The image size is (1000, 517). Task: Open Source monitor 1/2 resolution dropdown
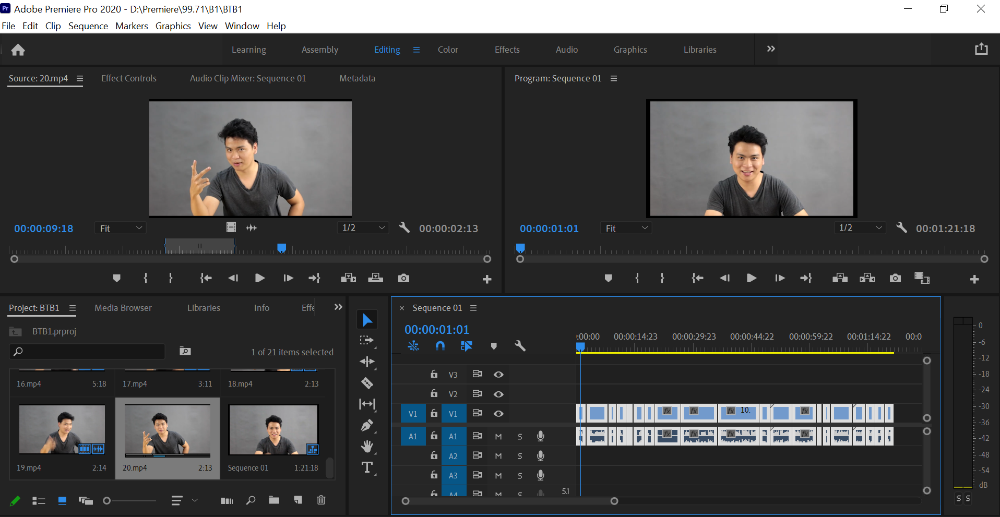click(363, 228)
